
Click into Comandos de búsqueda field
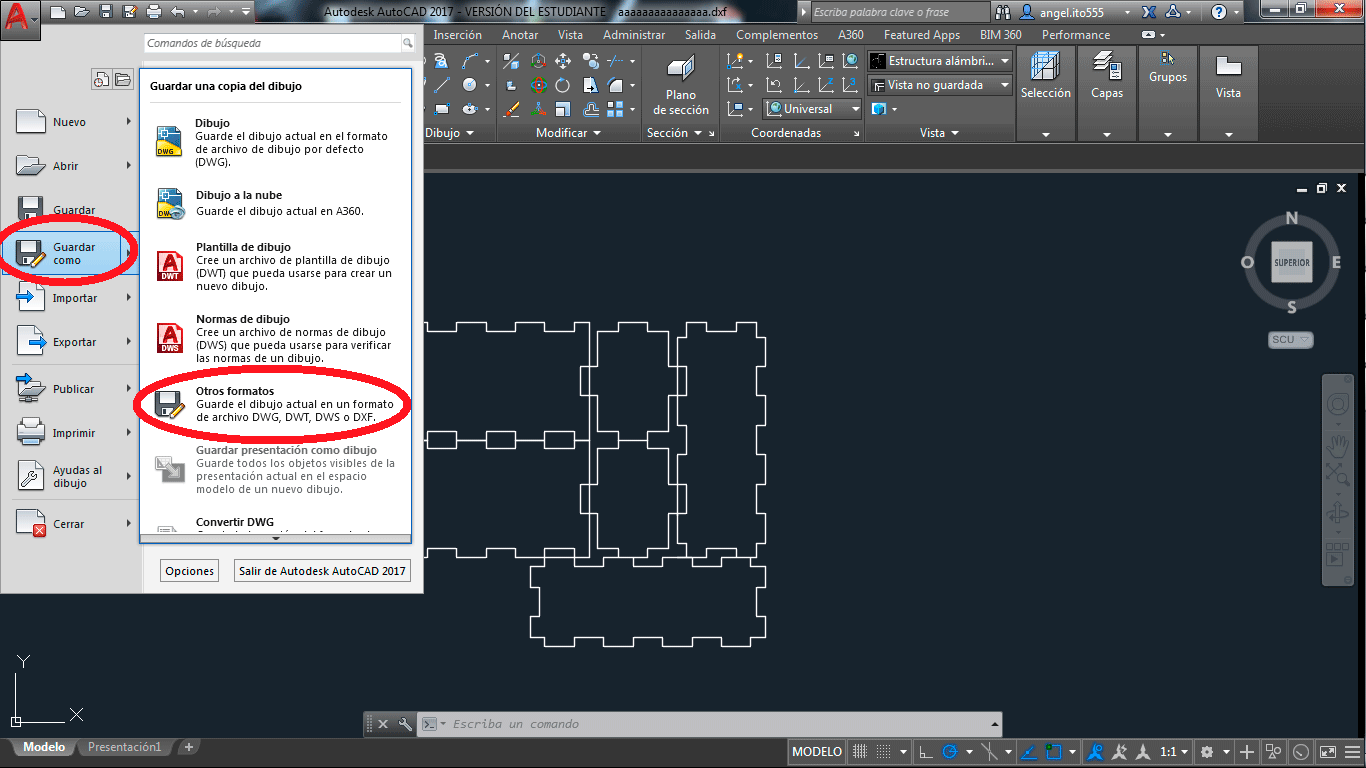click(273, 44)
